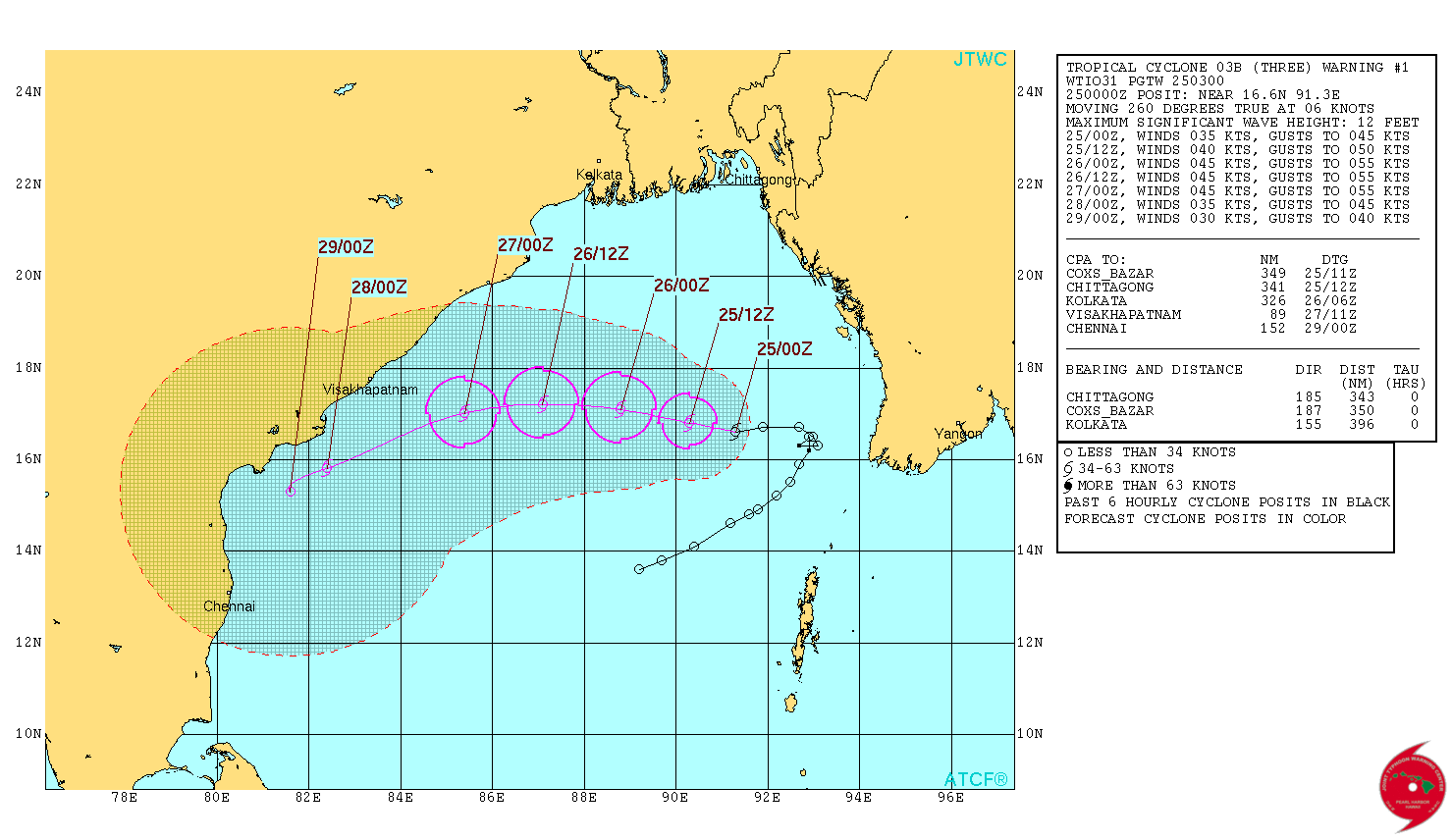Click the KOLKATA bearing row with 396 NM
The height and width of the screenshot is (840, 1452).
click(1243, 425)
